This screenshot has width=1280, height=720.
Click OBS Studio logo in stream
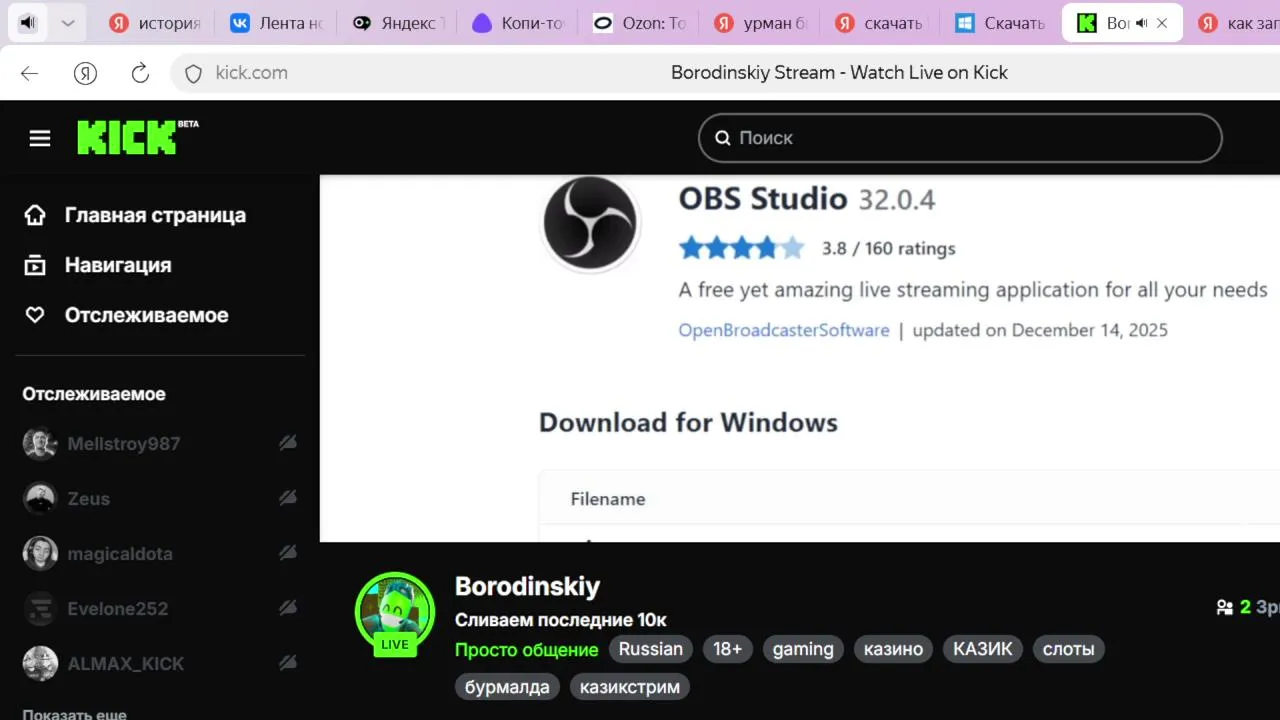[590, 224]
